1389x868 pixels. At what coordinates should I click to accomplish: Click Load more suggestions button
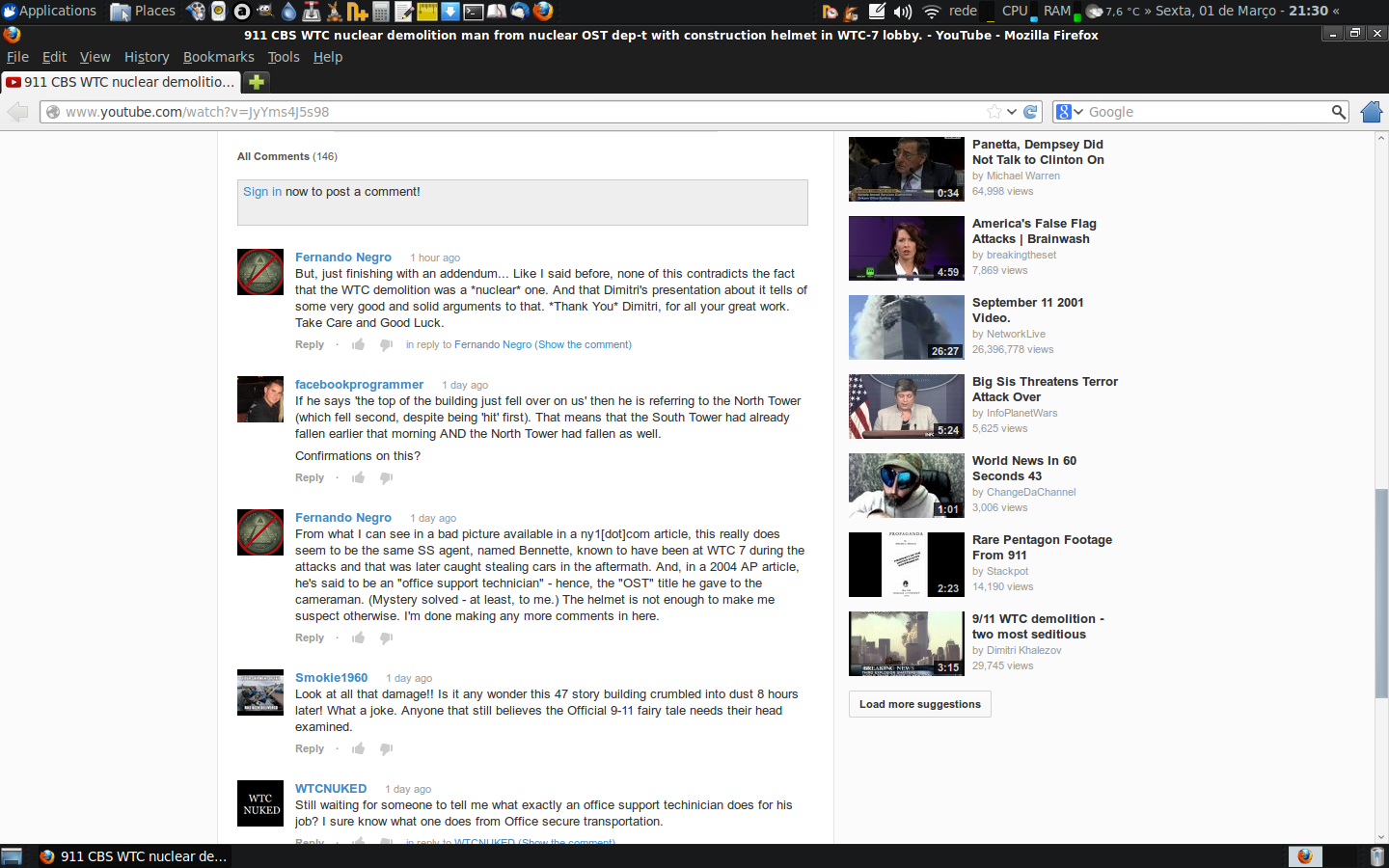click(920, 704)
